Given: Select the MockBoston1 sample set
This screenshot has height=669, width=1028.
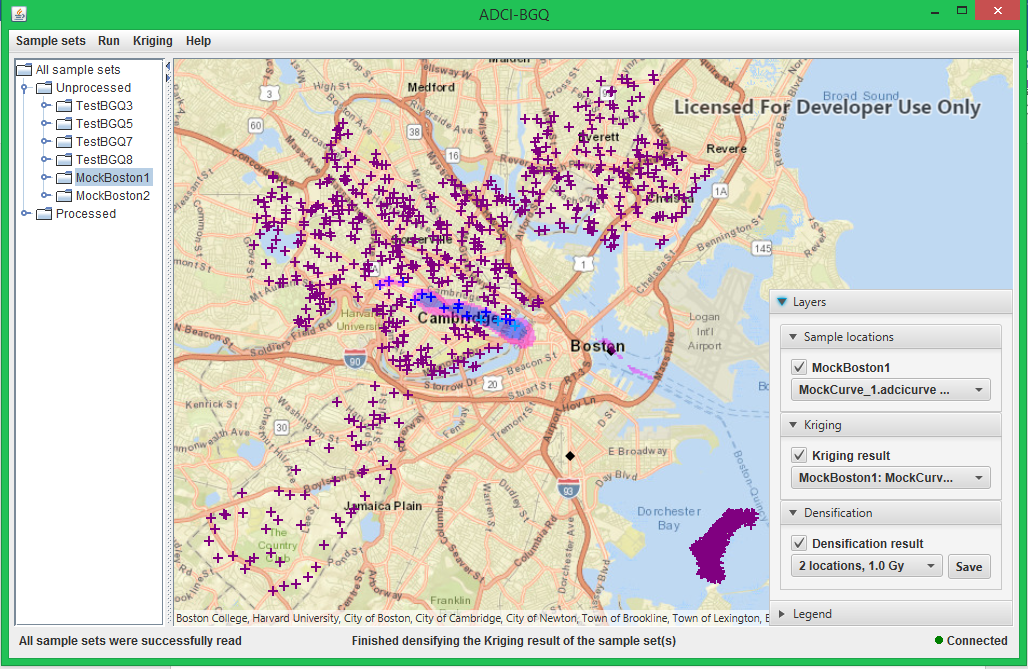Looking at the screenshot, I should [113, 178].
